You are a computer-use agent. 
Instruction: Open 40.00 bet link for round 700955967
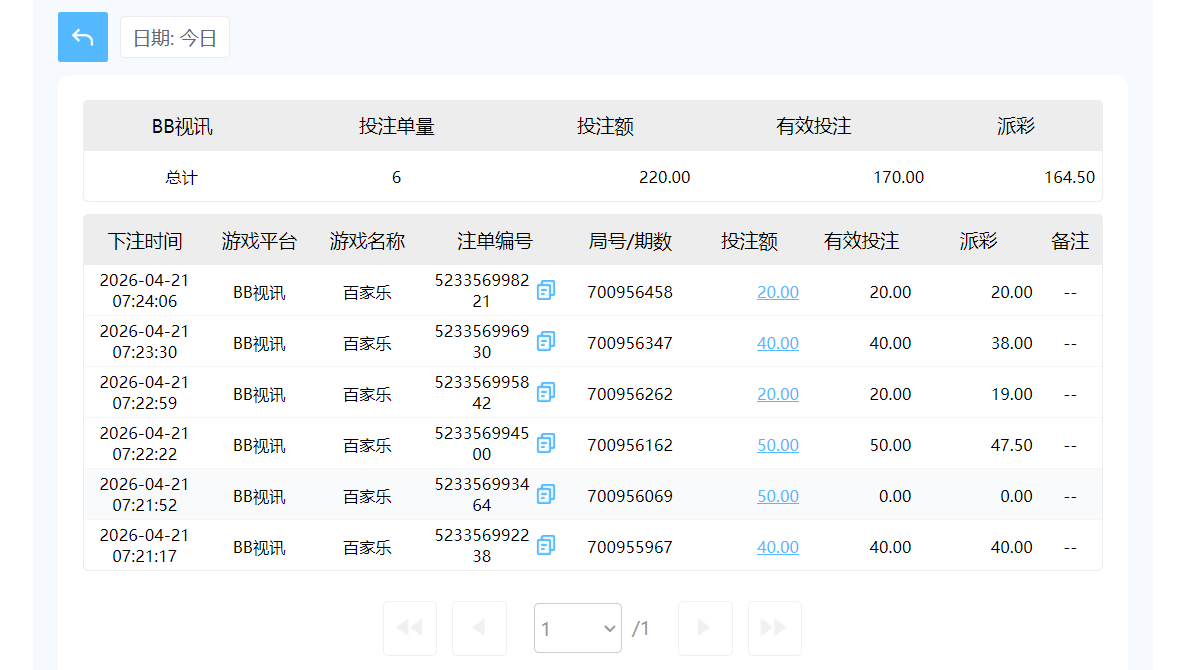click(x=778, y=547)
